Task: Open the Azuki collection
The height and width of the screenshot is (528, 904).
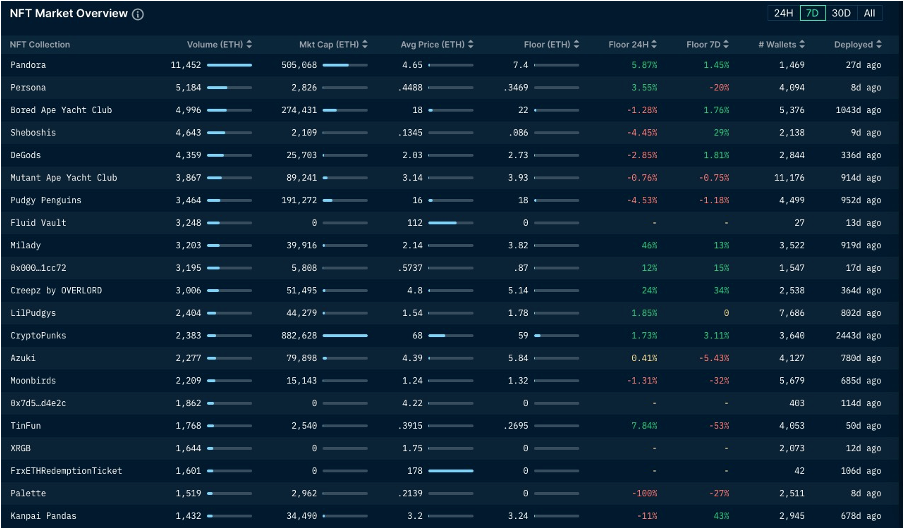Action: click(x=22, y=358)
